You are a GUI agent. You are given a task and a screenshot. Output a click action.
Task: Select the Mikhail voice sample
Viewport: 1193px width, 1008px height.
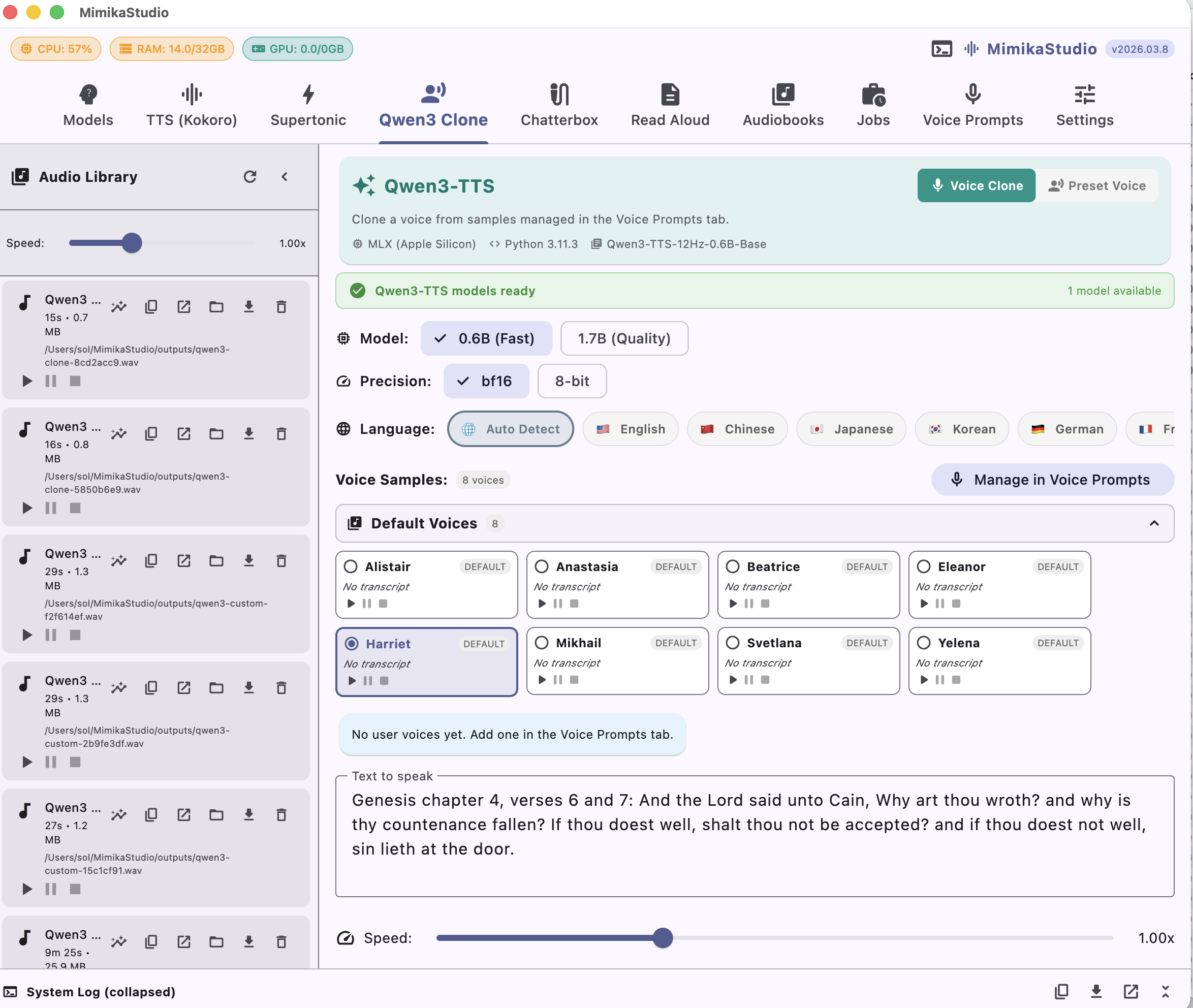click(x=542, y=642)
